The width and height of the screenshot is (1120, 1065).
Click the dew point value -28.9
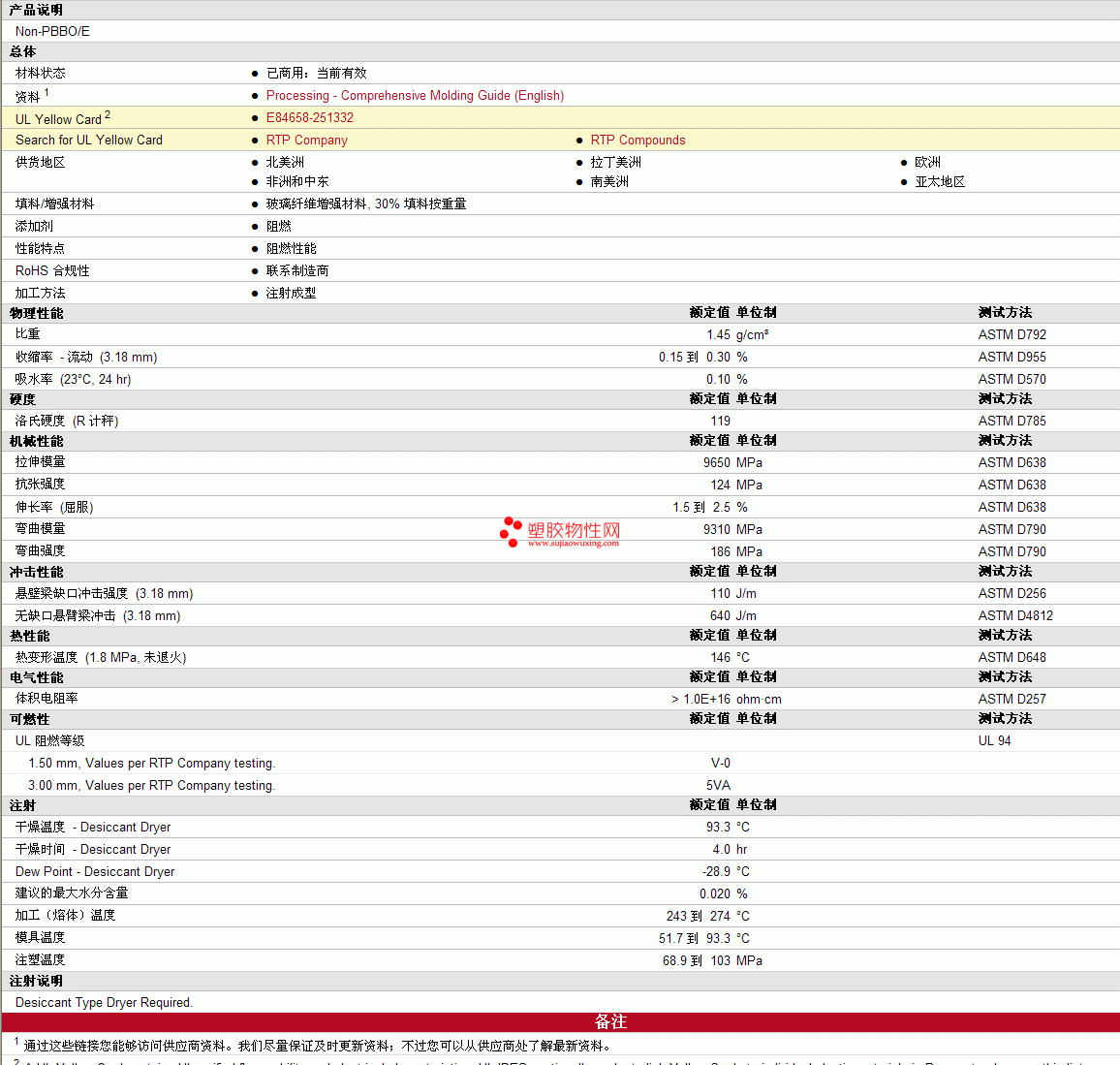point(716,871)
